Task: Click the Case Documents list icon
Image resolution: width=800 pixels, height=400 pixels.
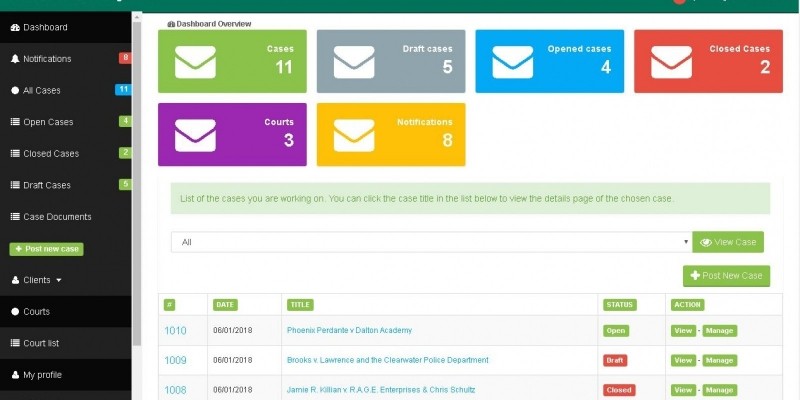Action: click(x=15, y=217)
